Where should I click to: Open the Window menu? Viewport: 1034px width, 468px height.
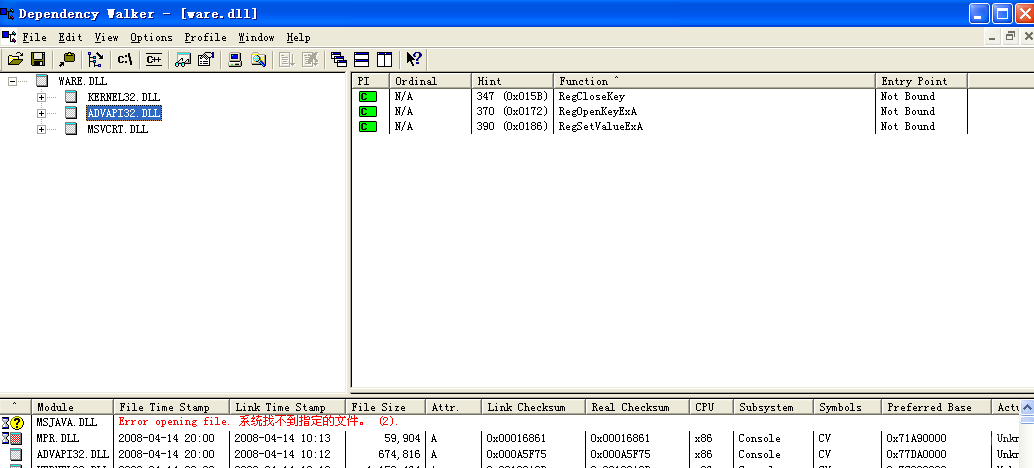pyautogui.click(x=257, y=38)
